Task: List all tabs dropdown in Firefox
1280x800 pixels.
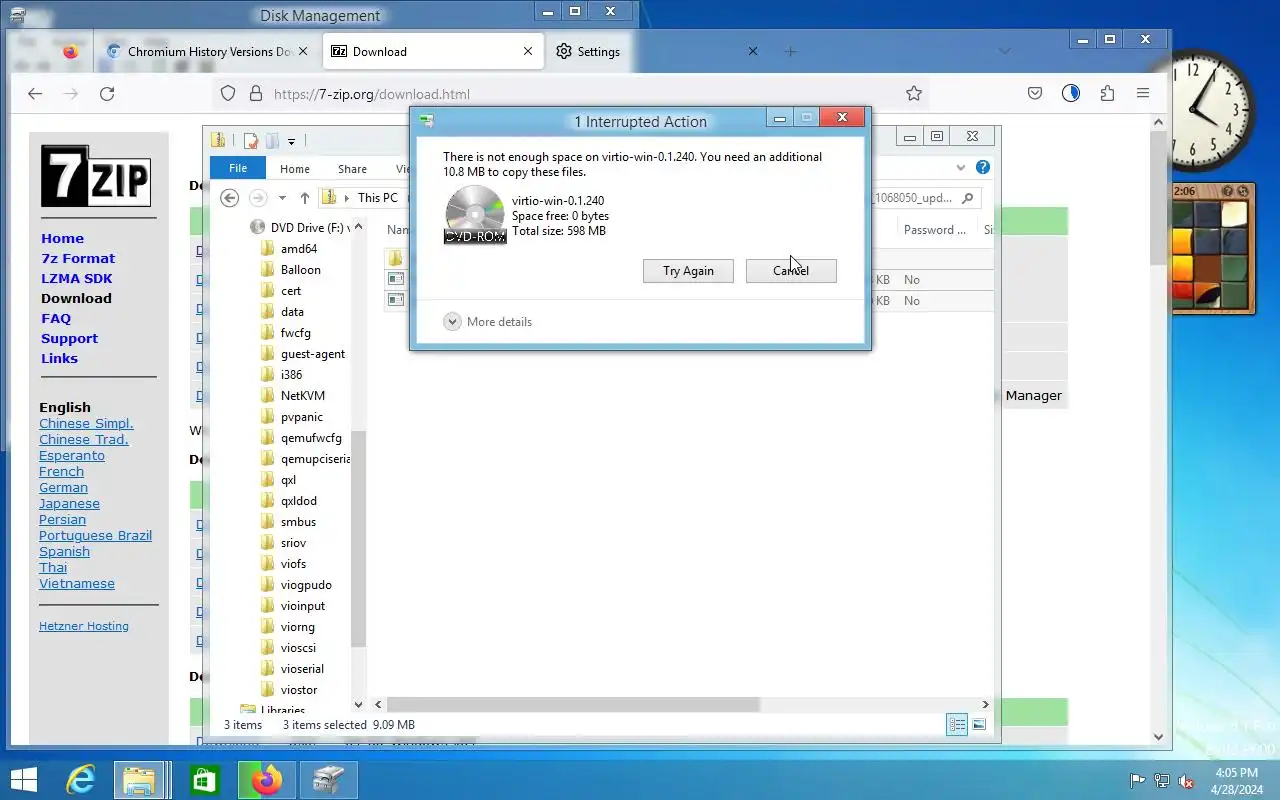Action: click(x=1005, y=52)
